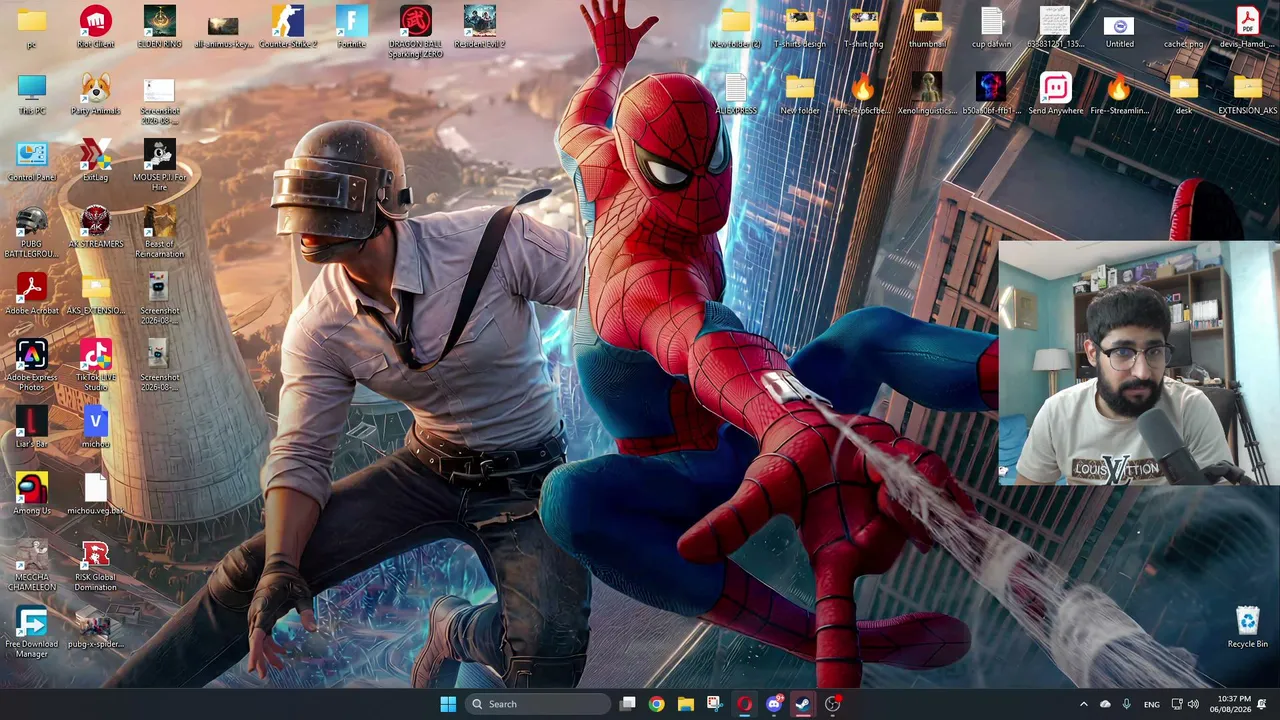Select the thumbnail folder
The height and width of the screenshot is (720, 1280).
[x=927, y=27]
